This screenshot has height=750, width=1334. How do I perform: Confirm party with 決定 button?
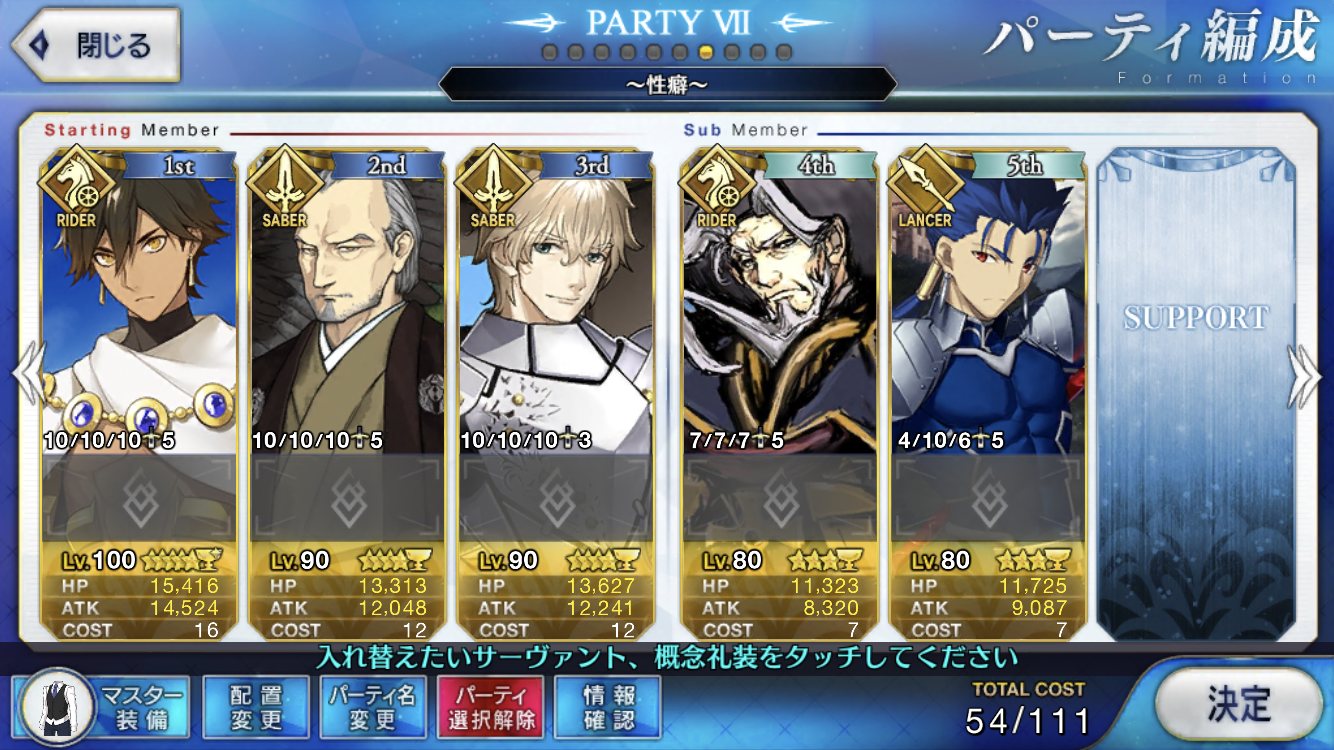tap(1238, 705)
